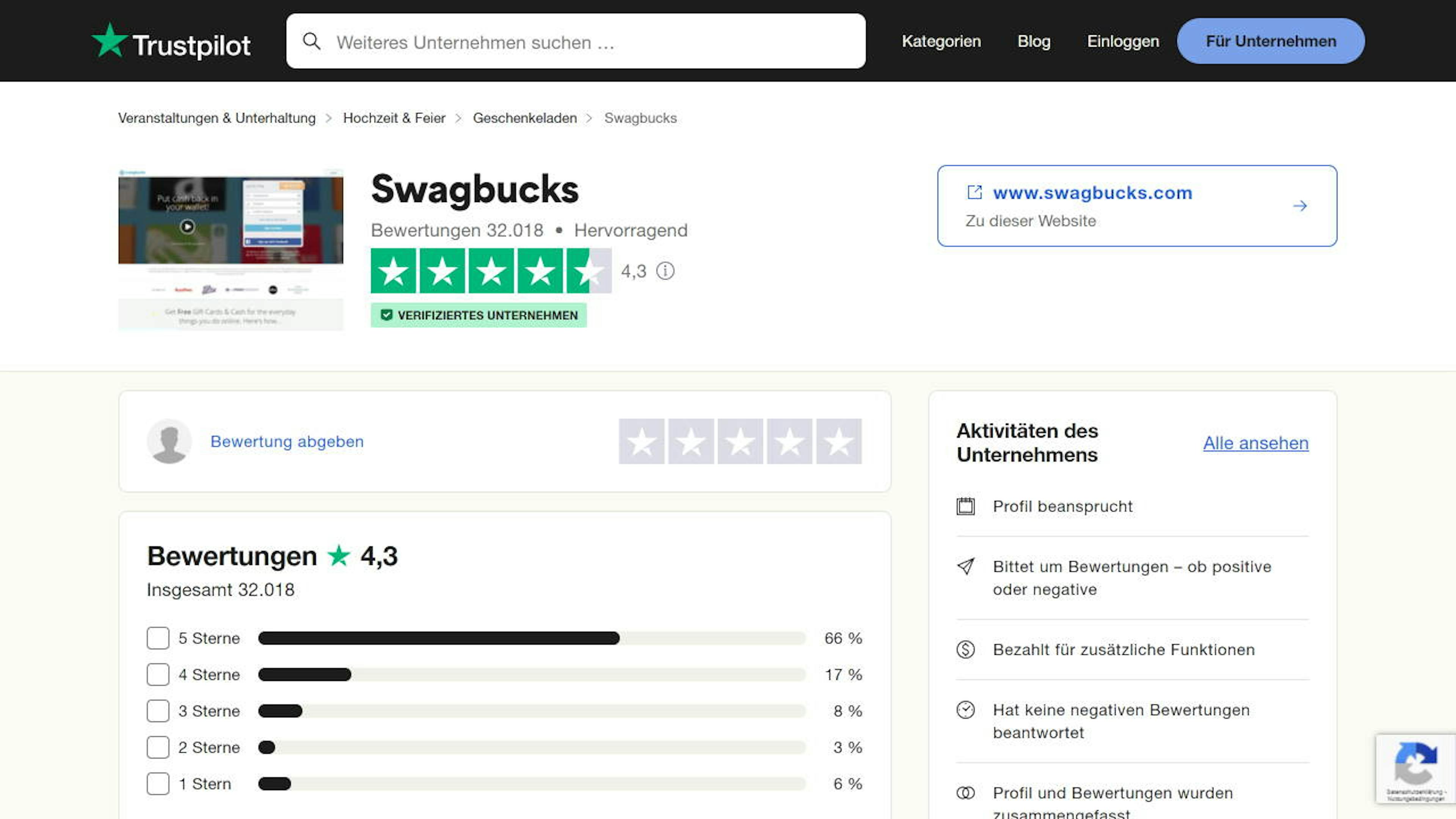Rate two stars in review box

(691, 441)
